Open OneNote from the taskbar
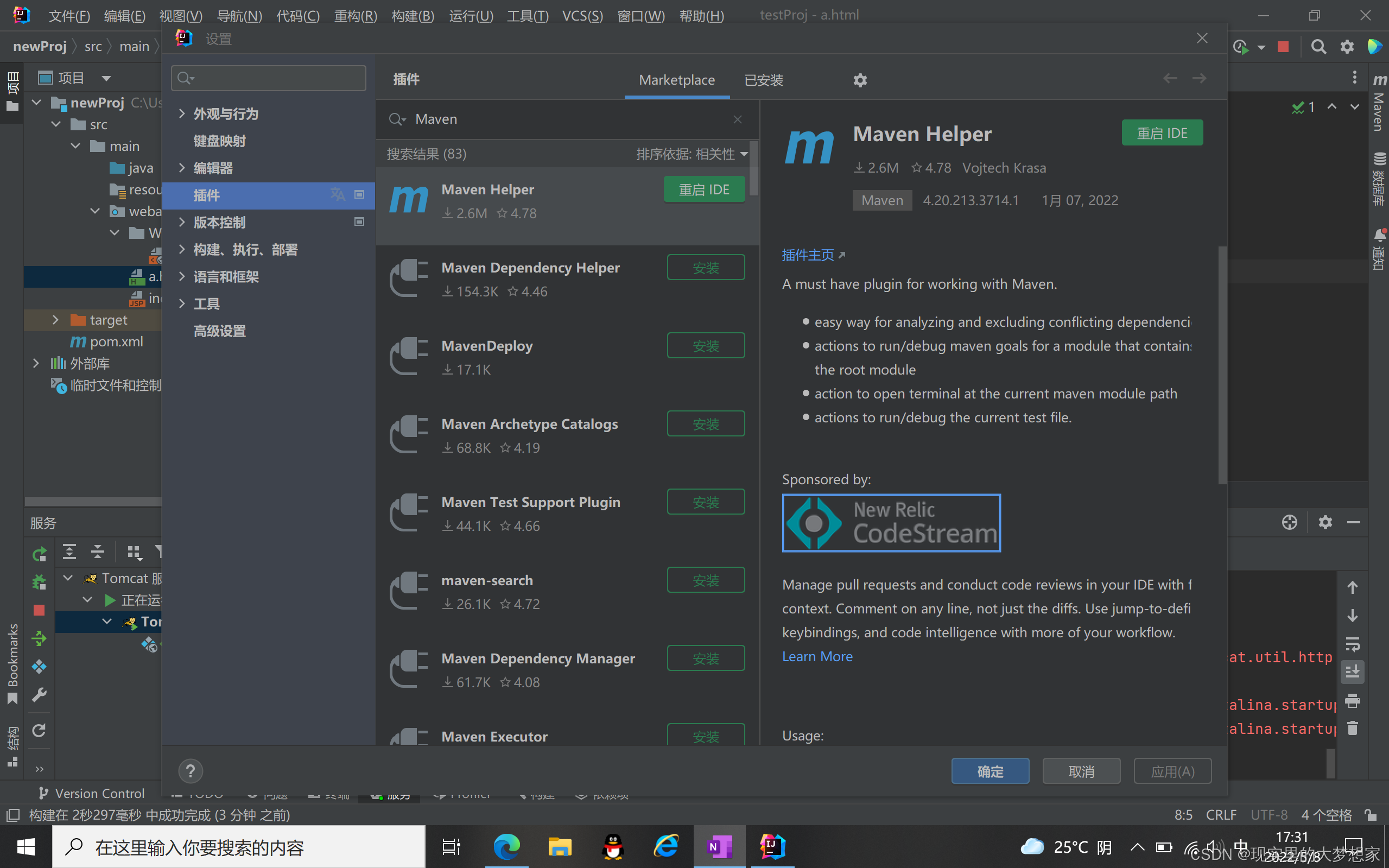Image resolution: width=1389 pixels, height=868 pixels. point(719,847)
